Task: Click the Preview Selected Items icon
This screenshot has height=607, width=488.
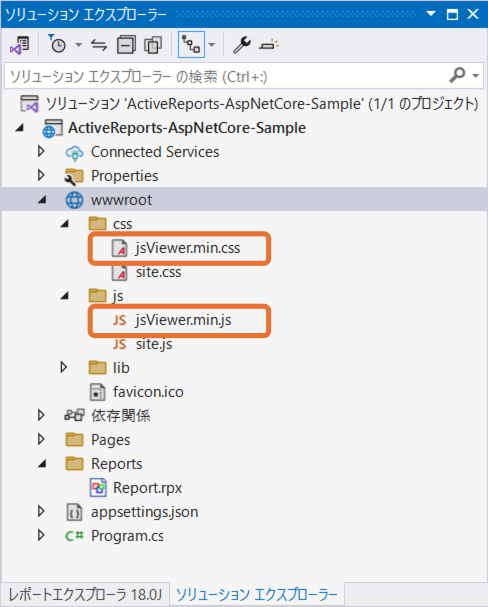Action: [x=269, y=45]
